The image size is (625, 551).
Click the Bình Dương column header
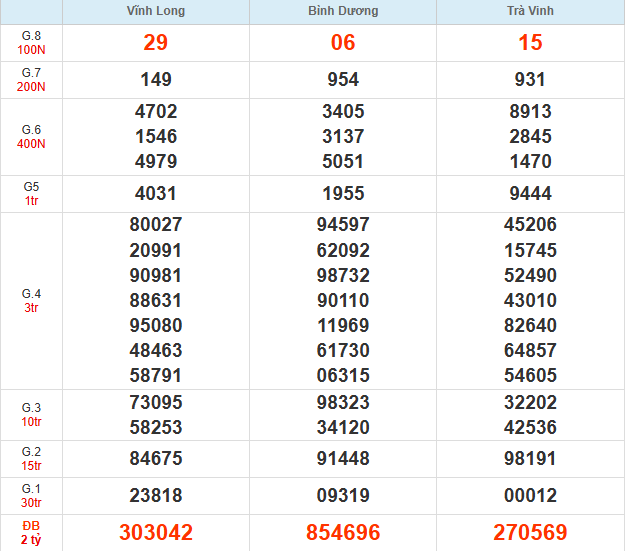[x=343, y=11]
